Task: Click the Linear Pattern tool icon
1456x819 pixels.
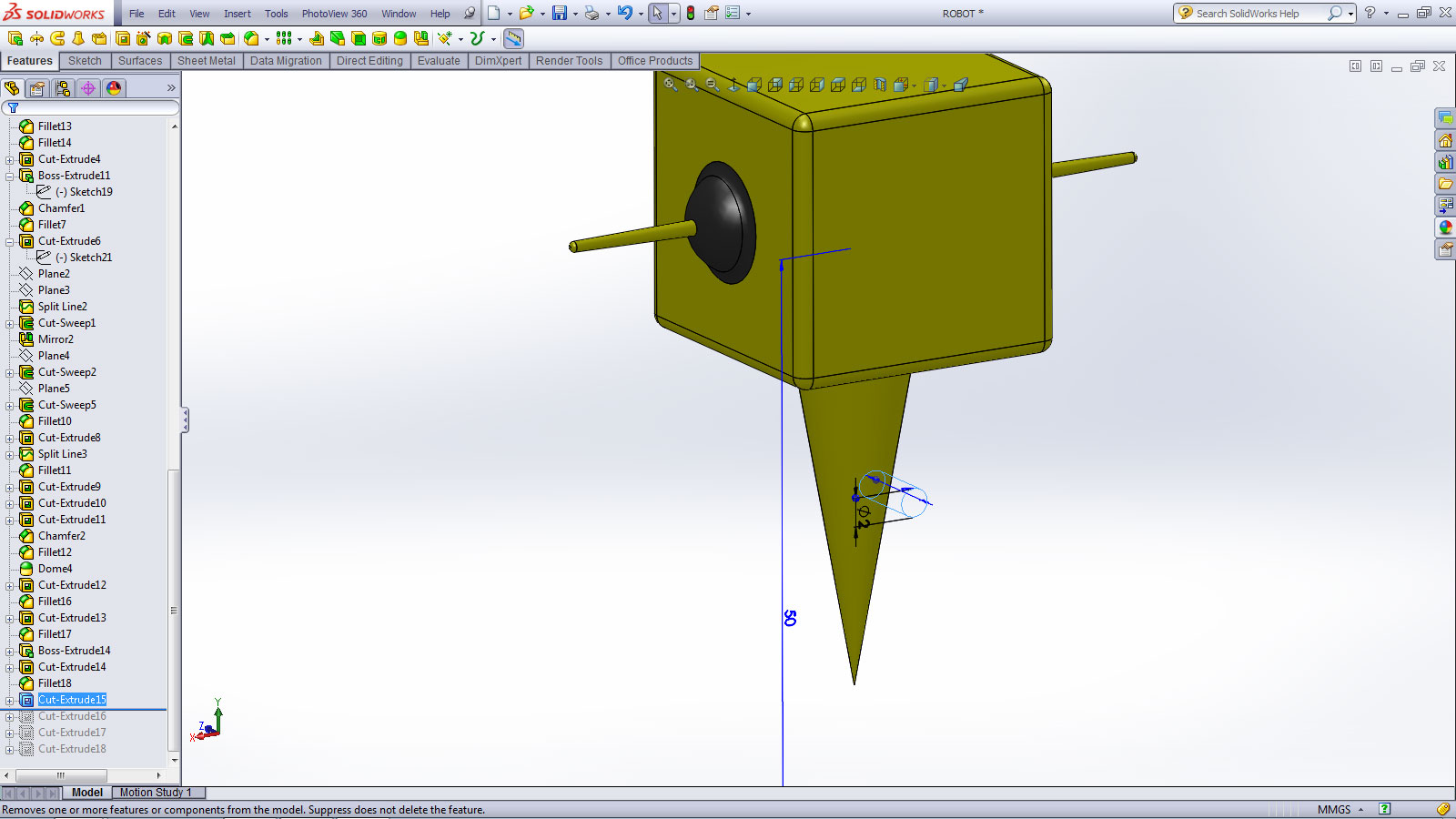Action: (284, 38)
